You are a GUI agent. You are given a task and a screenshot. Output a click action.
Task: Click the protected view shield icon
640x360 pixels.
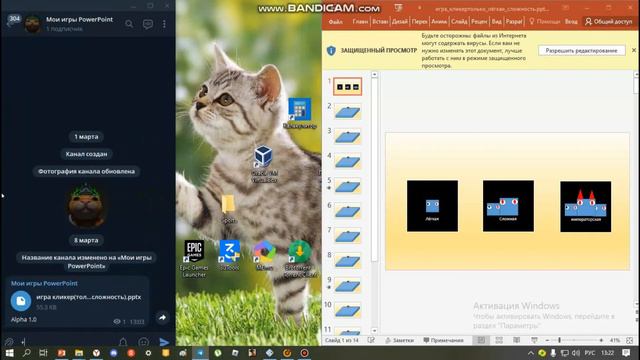[x=331, y=51]
